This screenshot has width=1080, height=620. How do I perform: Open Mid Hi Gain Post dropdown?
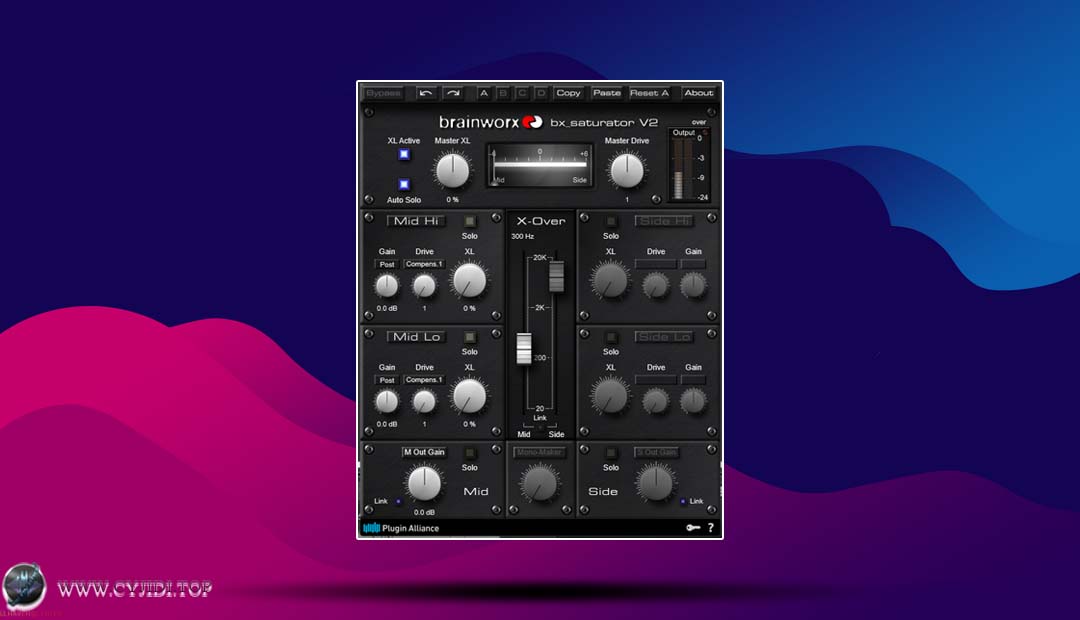(387, 265)
